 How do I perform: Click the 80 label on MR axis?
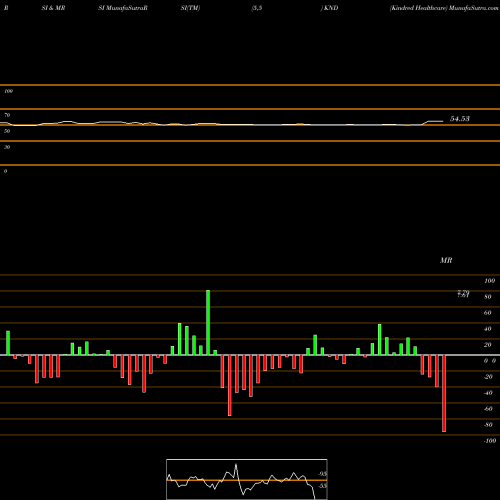(x=488, y=297)
